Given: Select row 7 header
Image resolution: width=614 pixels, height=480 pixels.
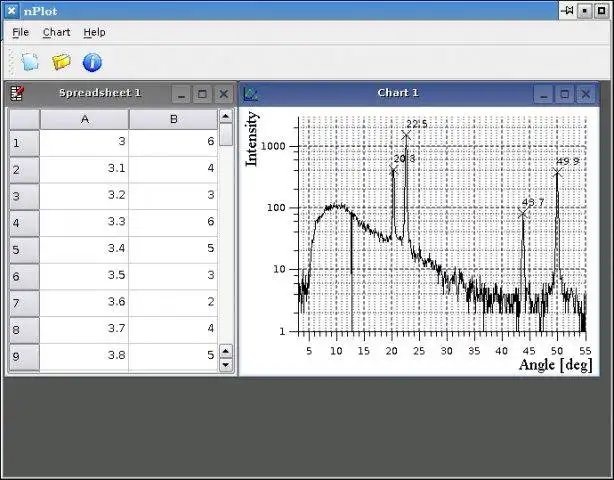Looking at the screenshot, I should pyautogui.click(x=24, y=303).
